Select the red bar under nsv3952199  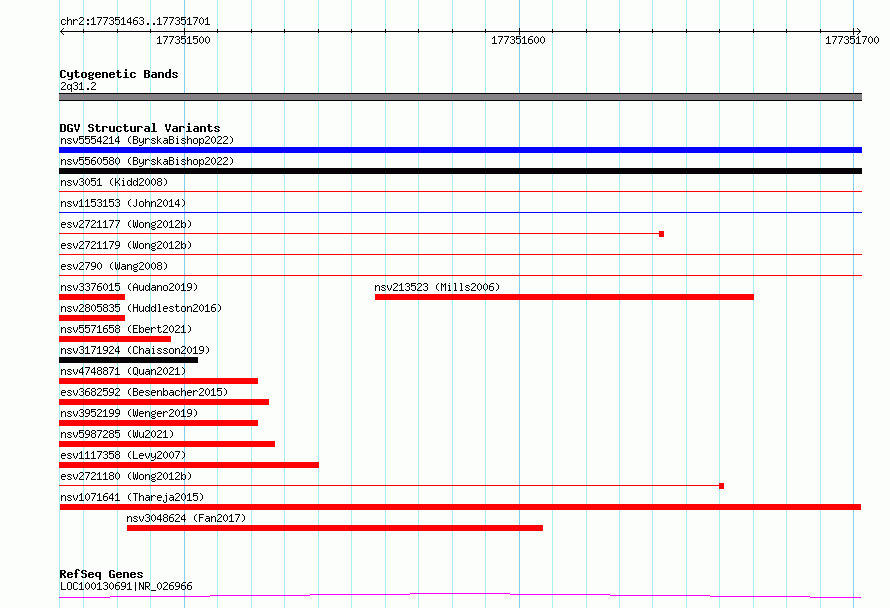point(158,423)
